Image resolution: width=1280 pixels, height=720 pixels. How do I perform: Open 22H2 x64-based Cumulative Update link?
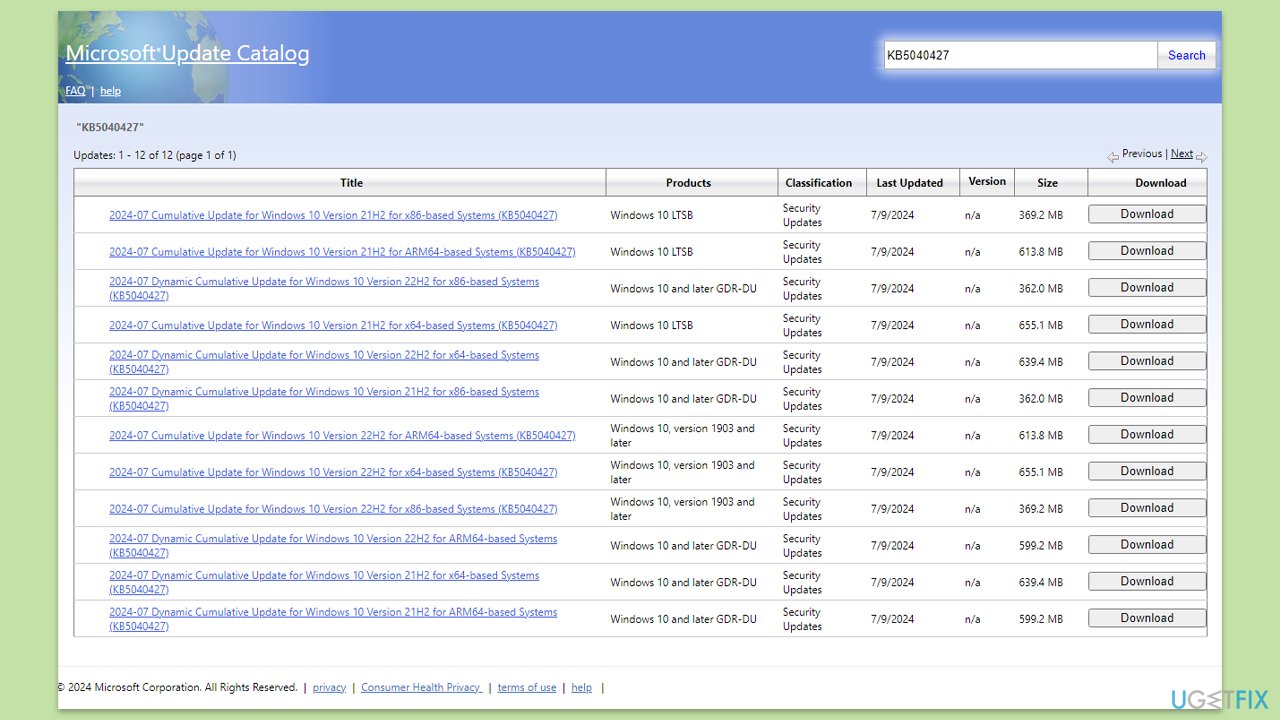[333, 472]
